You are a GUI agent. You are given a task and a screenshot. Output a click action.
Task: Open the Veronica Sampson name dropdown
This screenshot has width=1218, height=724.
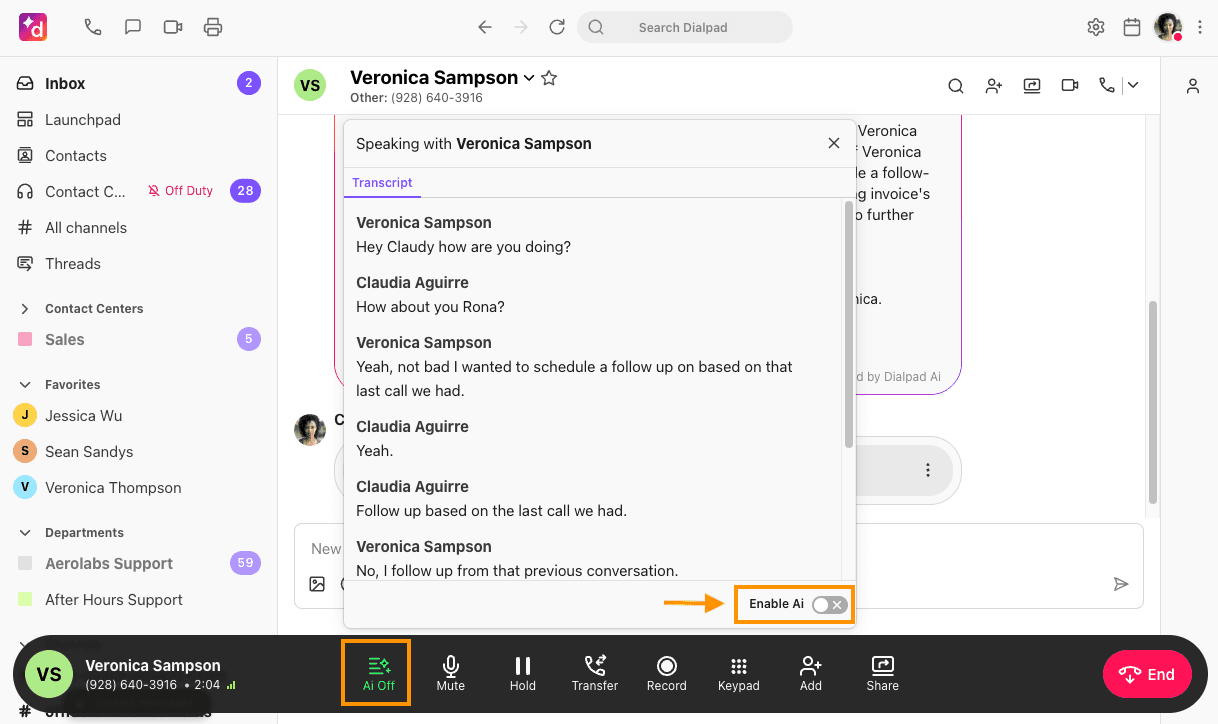click(529, 77)
